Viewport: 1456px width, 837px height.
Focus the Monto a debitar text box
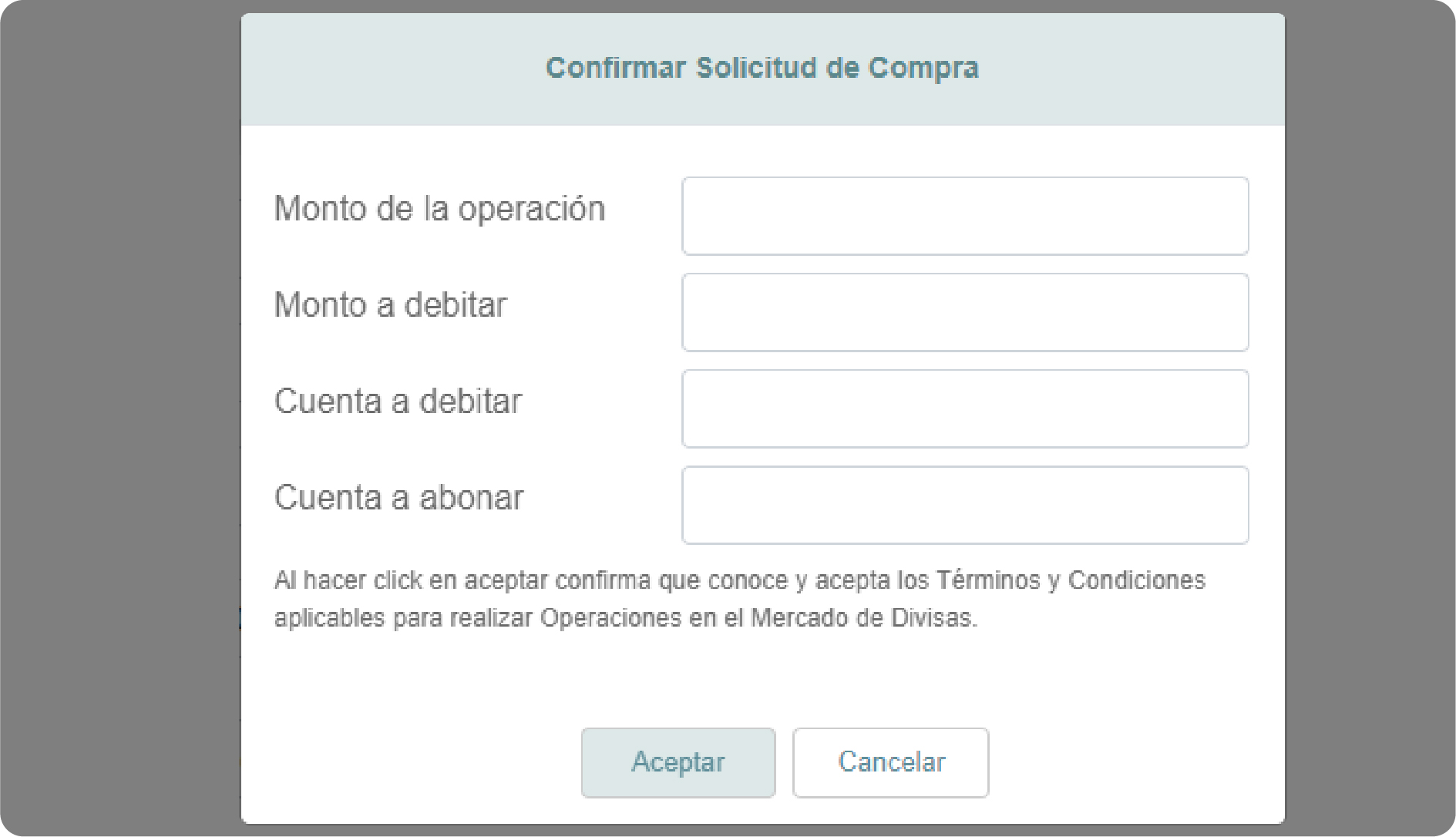pyautogui.click(x=964, y=312)
